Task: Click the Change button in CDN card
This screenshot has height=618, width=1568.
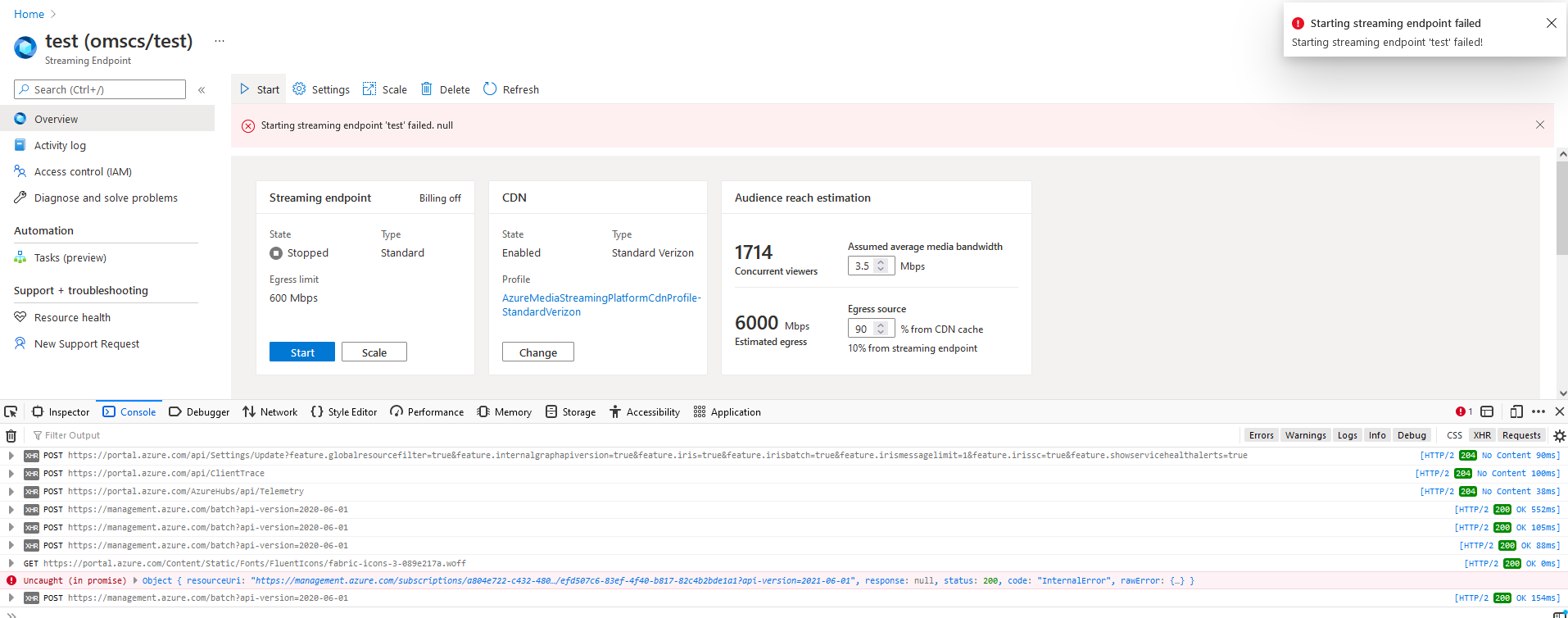Action: coord(538,352)
